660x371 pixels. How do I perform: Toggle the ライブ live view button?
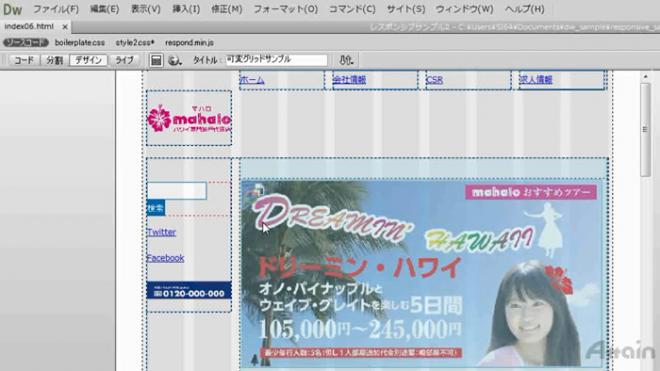(x=125, y=60)
